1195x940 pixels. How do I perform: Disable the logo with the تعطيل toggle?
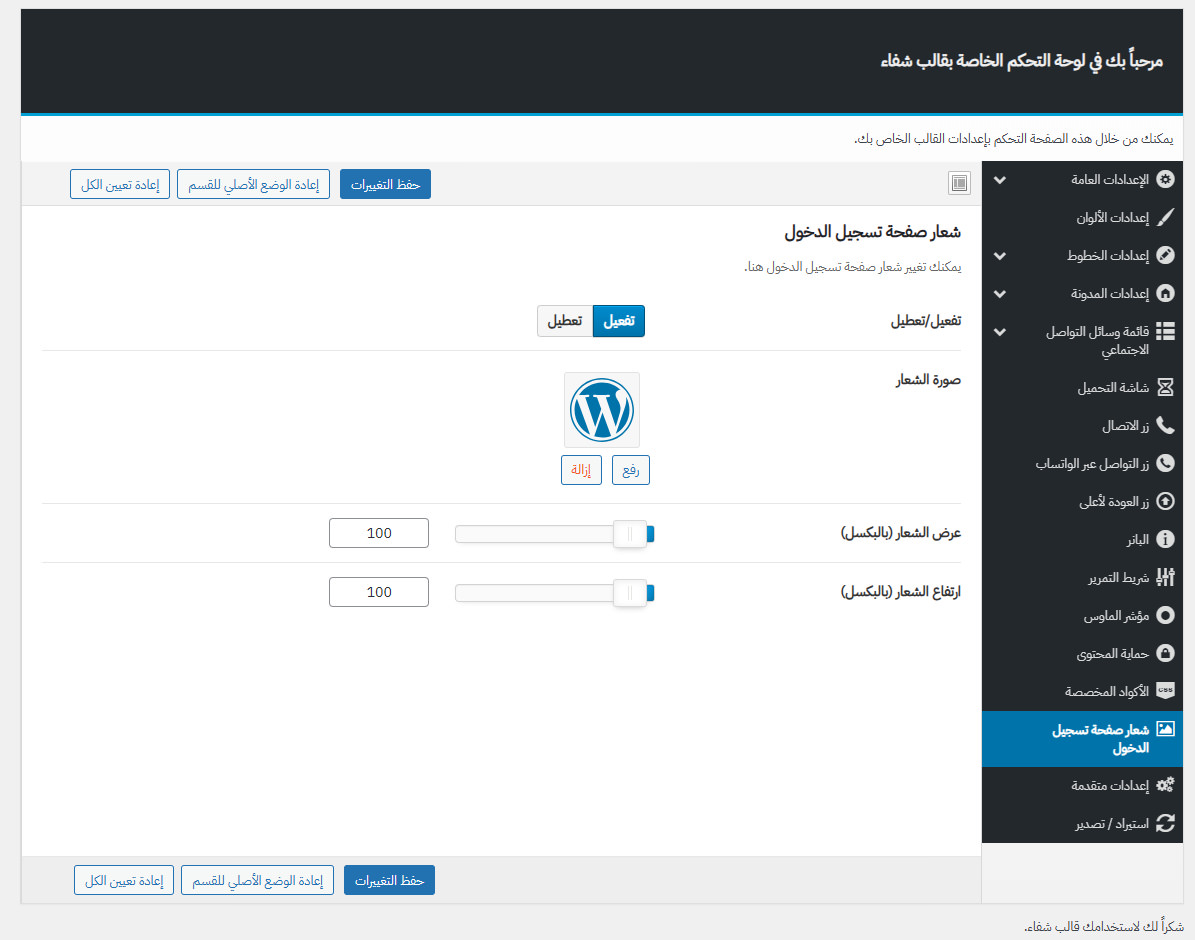click(565, 321)
